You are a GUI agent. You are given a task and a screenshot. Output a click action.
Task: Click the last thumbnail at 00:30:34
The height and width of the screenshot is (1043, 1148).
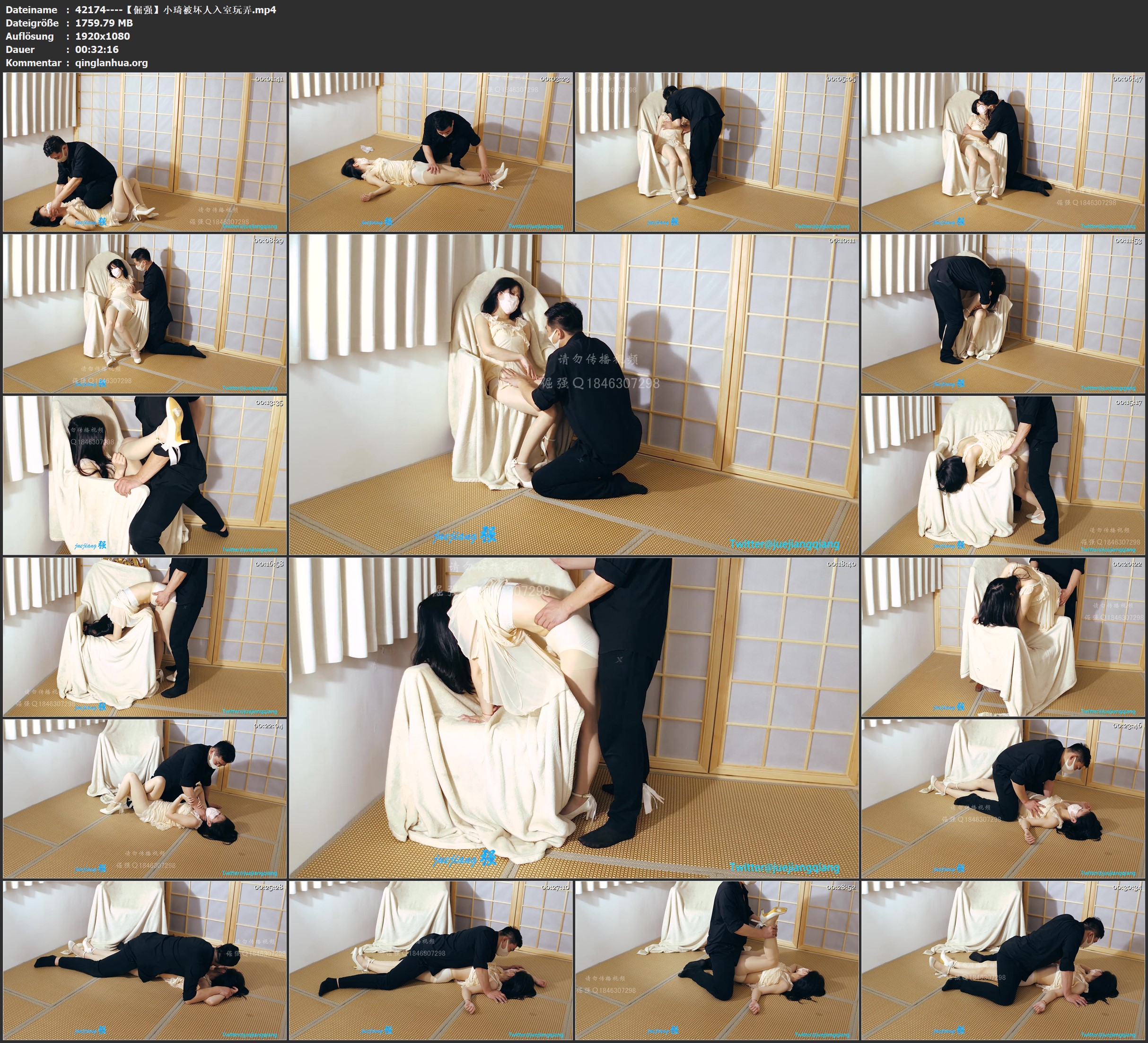(x=1003, y=960)
